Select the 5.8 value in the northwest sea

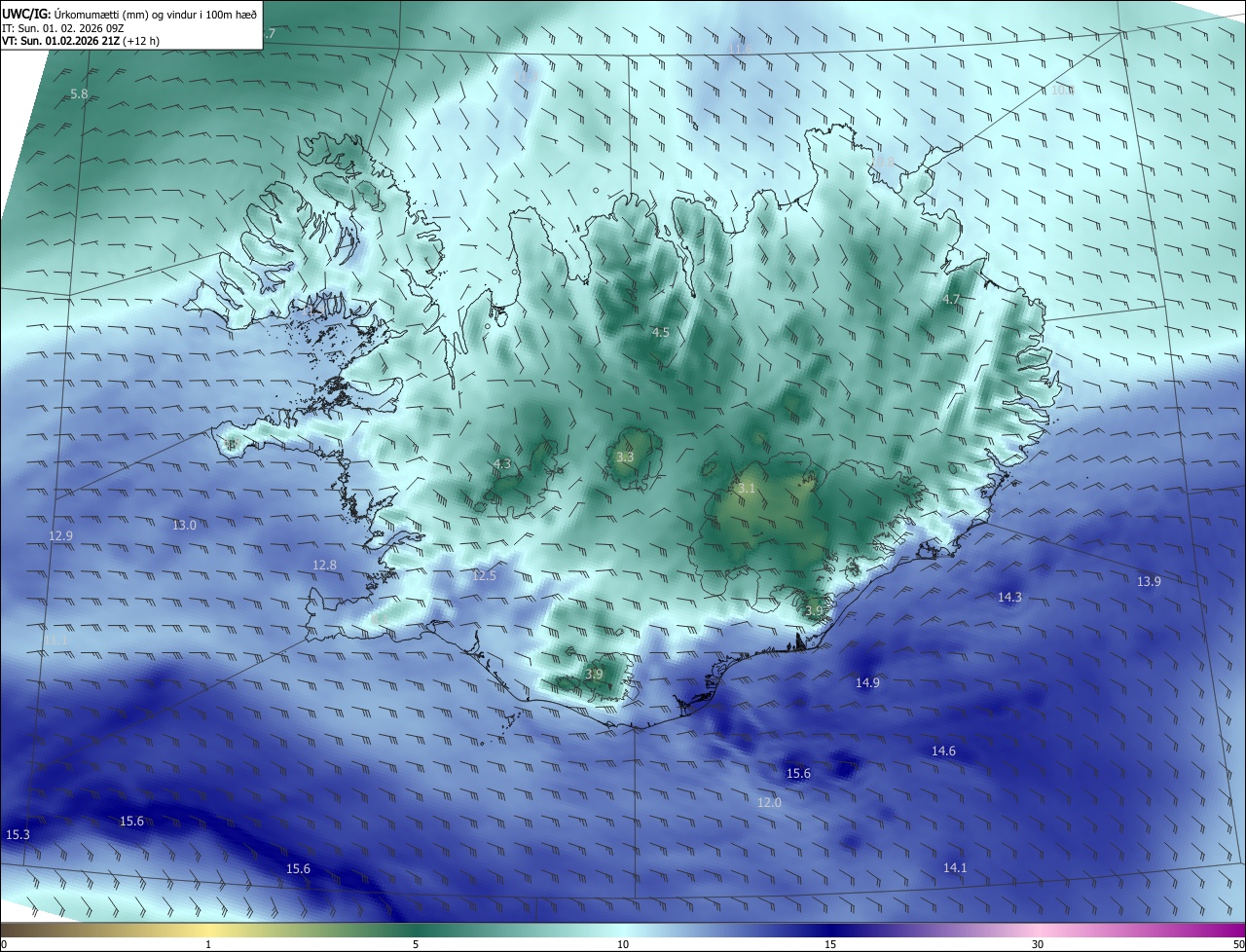80,94
